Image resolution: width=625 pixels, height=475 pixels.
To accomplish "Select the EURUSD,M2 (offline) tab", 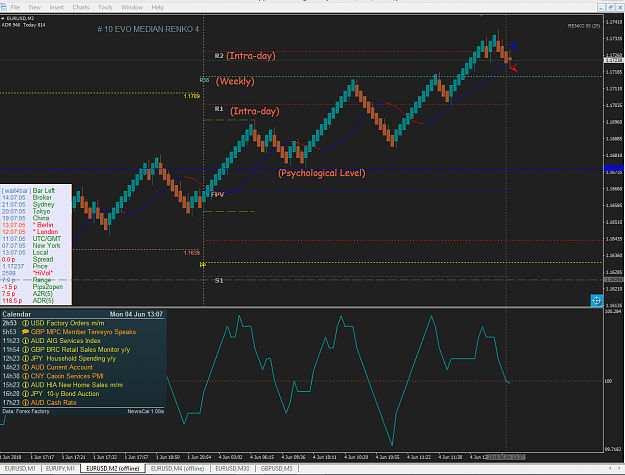I will 113,468.
